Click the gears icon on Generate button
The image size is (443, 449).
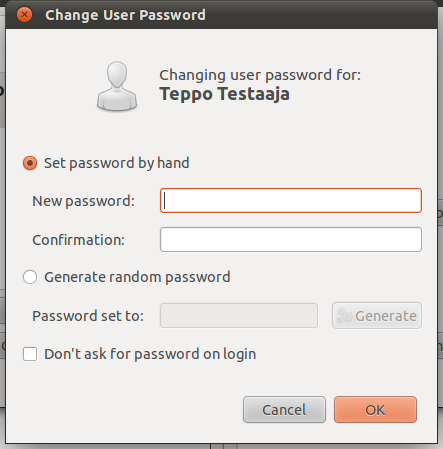click(x=344, y=315)
